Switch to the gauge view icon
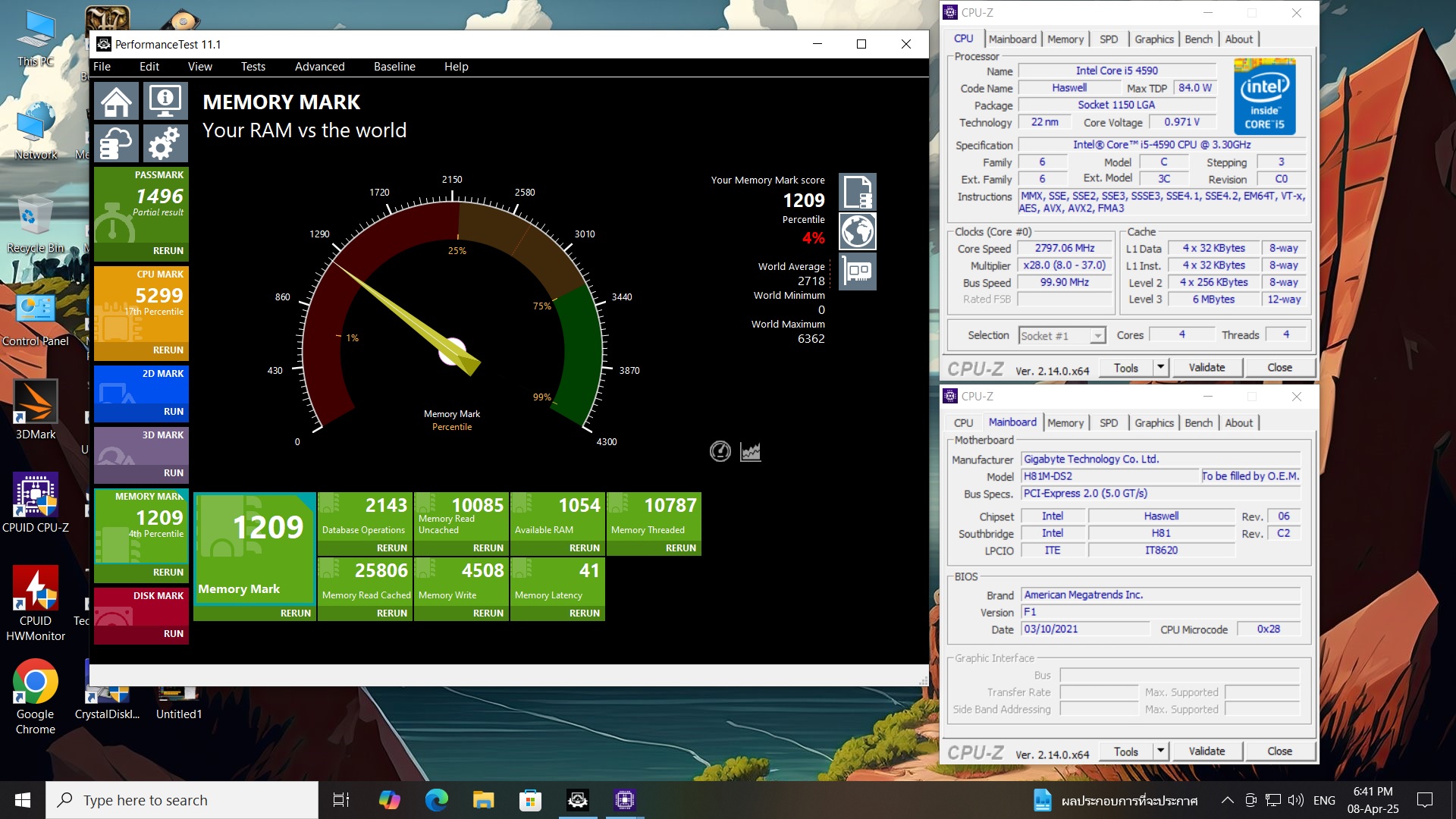The height and width of the screenshot is (819, 1456). coord(720,452)
